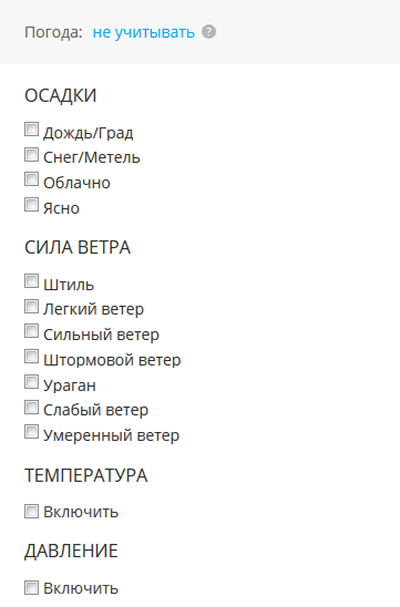Check the Сильный ветер option

[31, 331]
